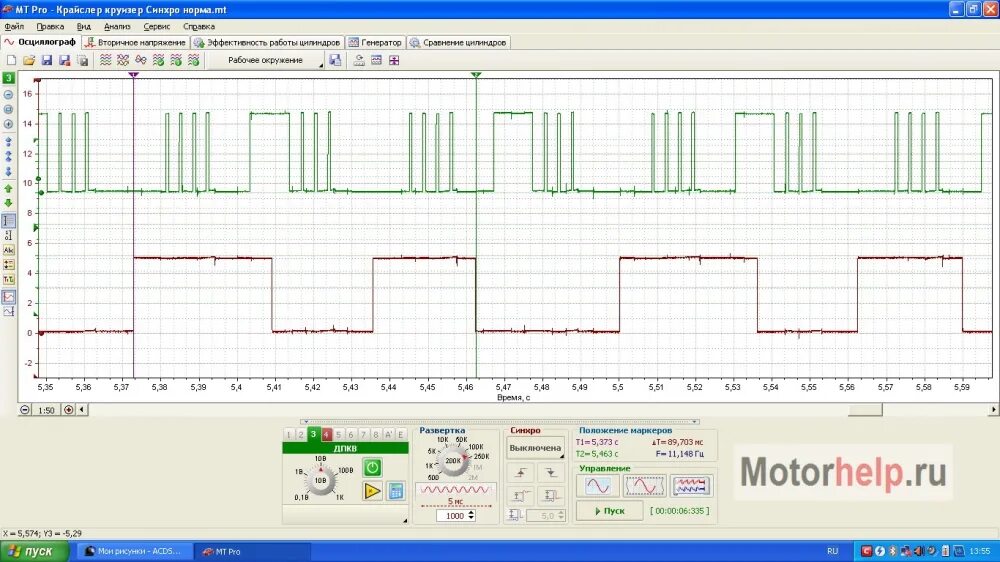Adjust the sweep 1000 value spinner

pos(455,515)
